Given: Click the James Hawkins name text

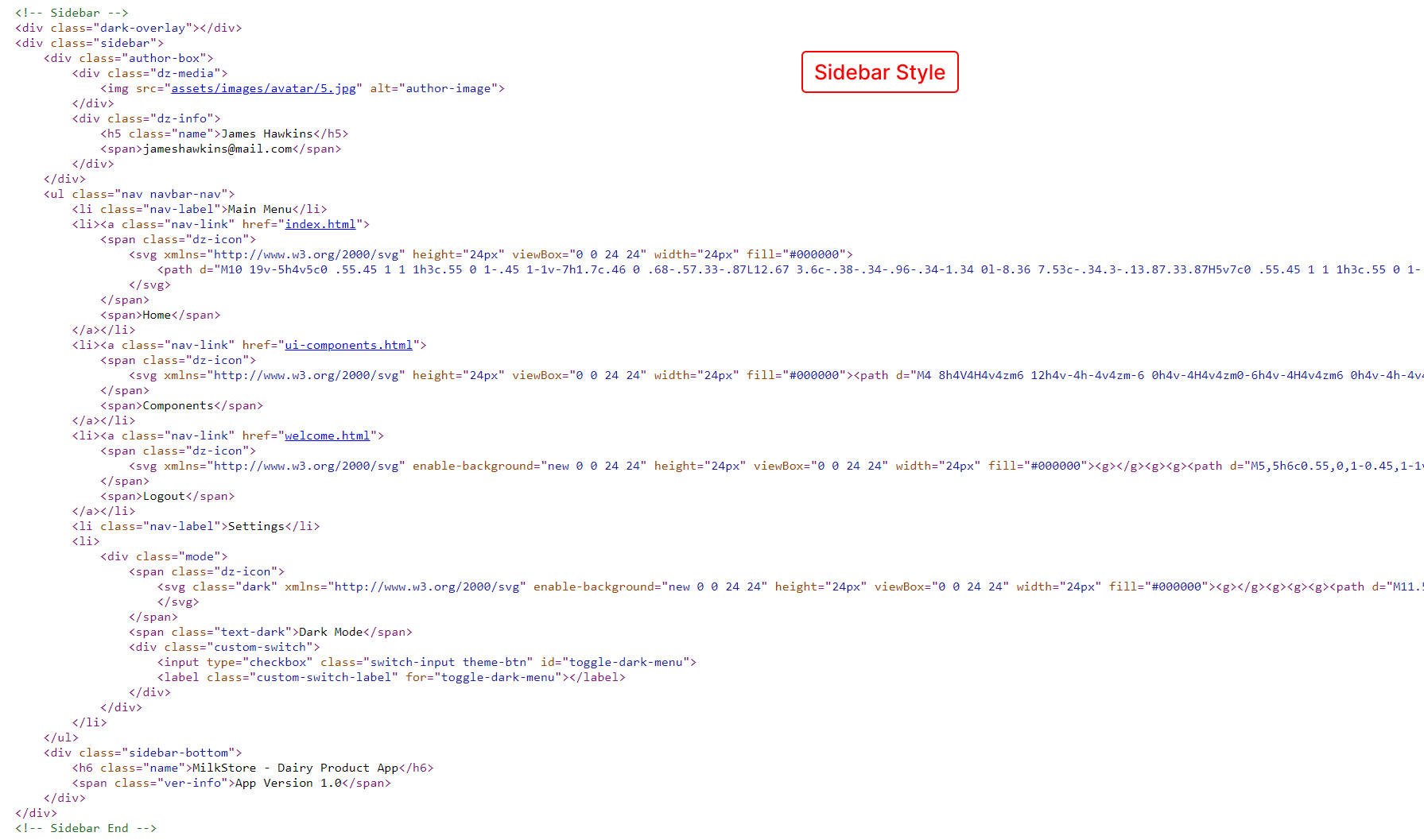Looking at the screenshot, I should click(x=266, y=134).
